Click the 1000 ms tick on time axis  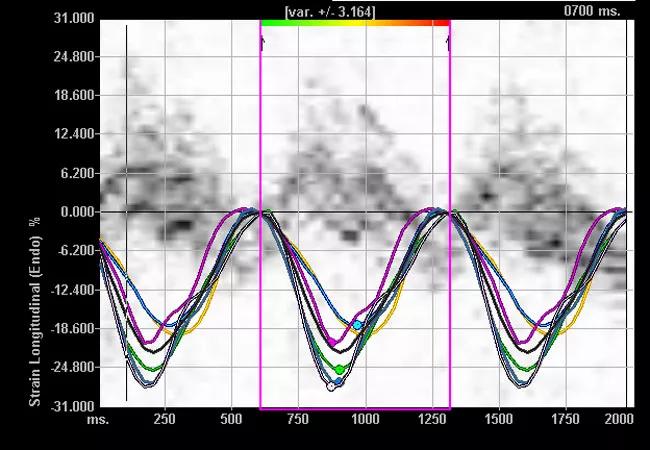[x=365, y=421]
